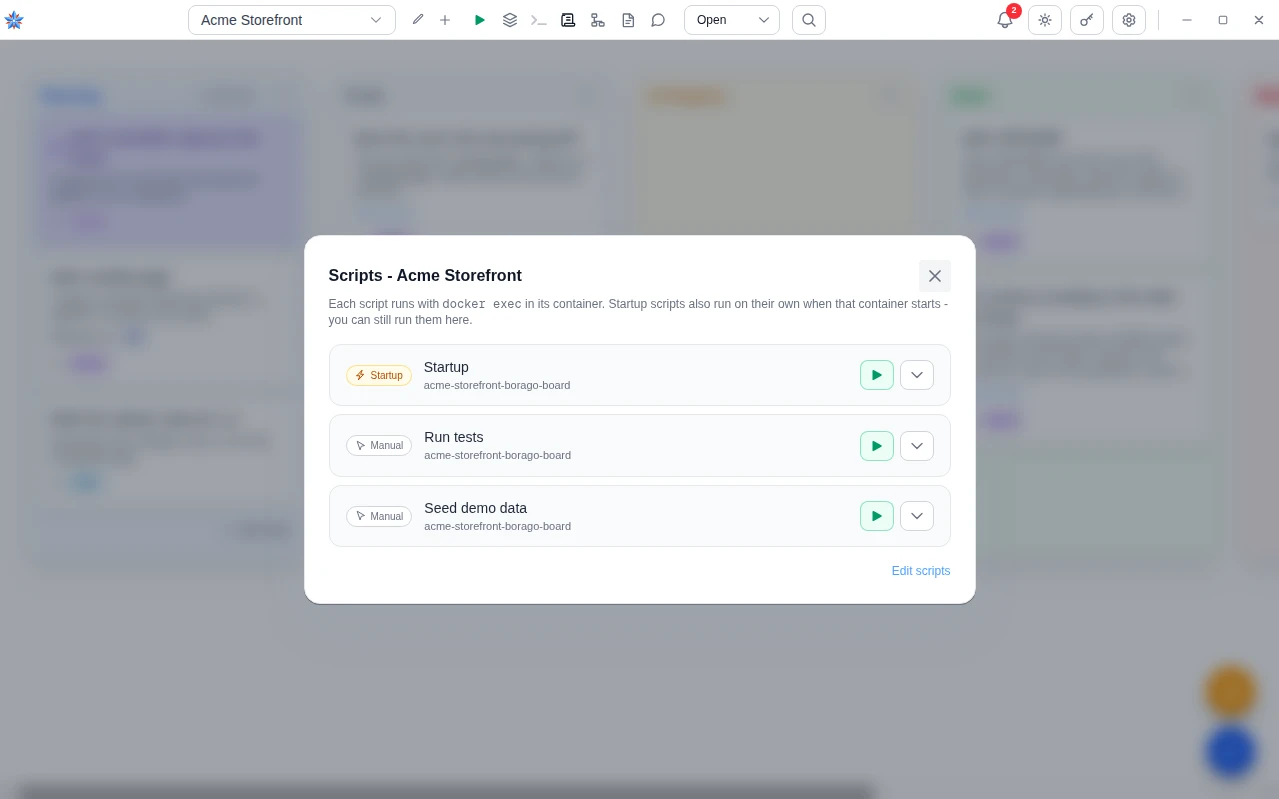This screenshot has width=1279, height=799.
Task: Click the pencil edit icon in the toolbar
Action: click(x=418, y=20)
